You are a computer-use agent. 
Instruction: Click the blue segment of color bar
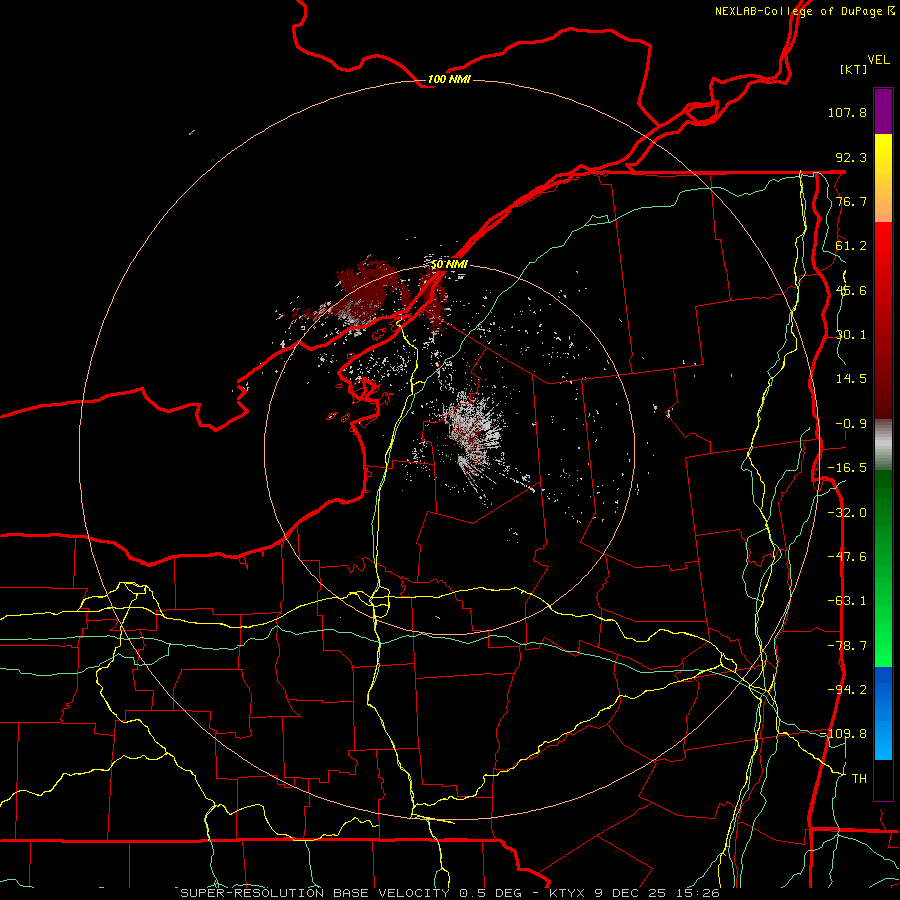pyautogui.click(x=883, y=713)
